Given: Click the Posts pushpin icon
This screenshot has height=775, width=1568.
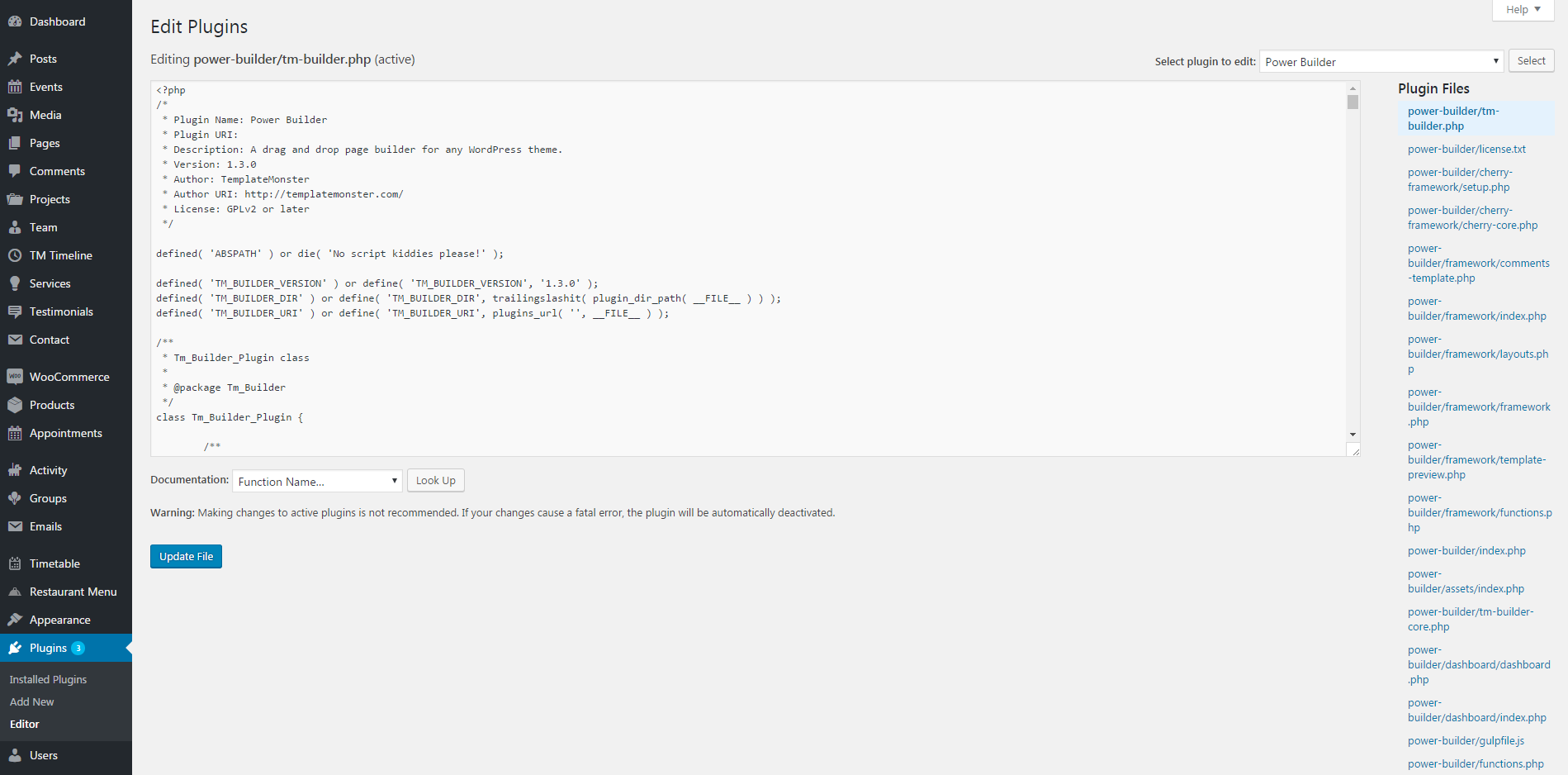Looking at the screenshot, I should (x=15, y=59).
